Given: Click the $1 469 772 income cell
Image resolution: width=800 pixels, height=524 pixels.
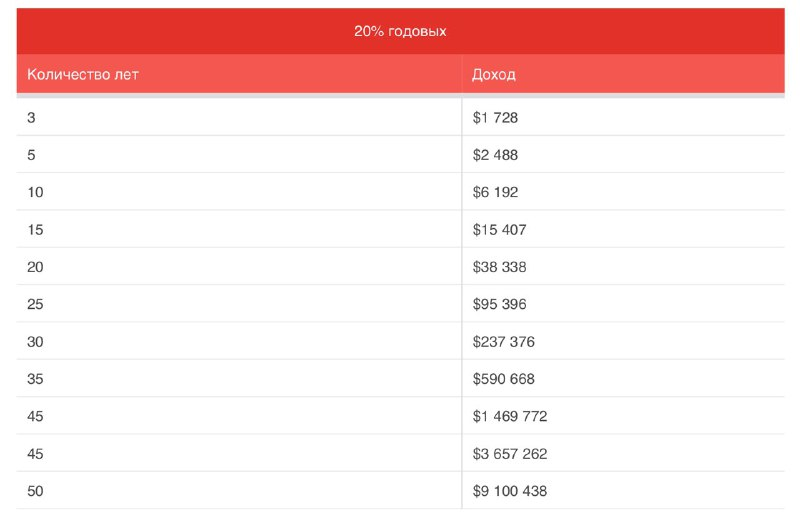Looking at the screenshot, I should pos(510,416).
